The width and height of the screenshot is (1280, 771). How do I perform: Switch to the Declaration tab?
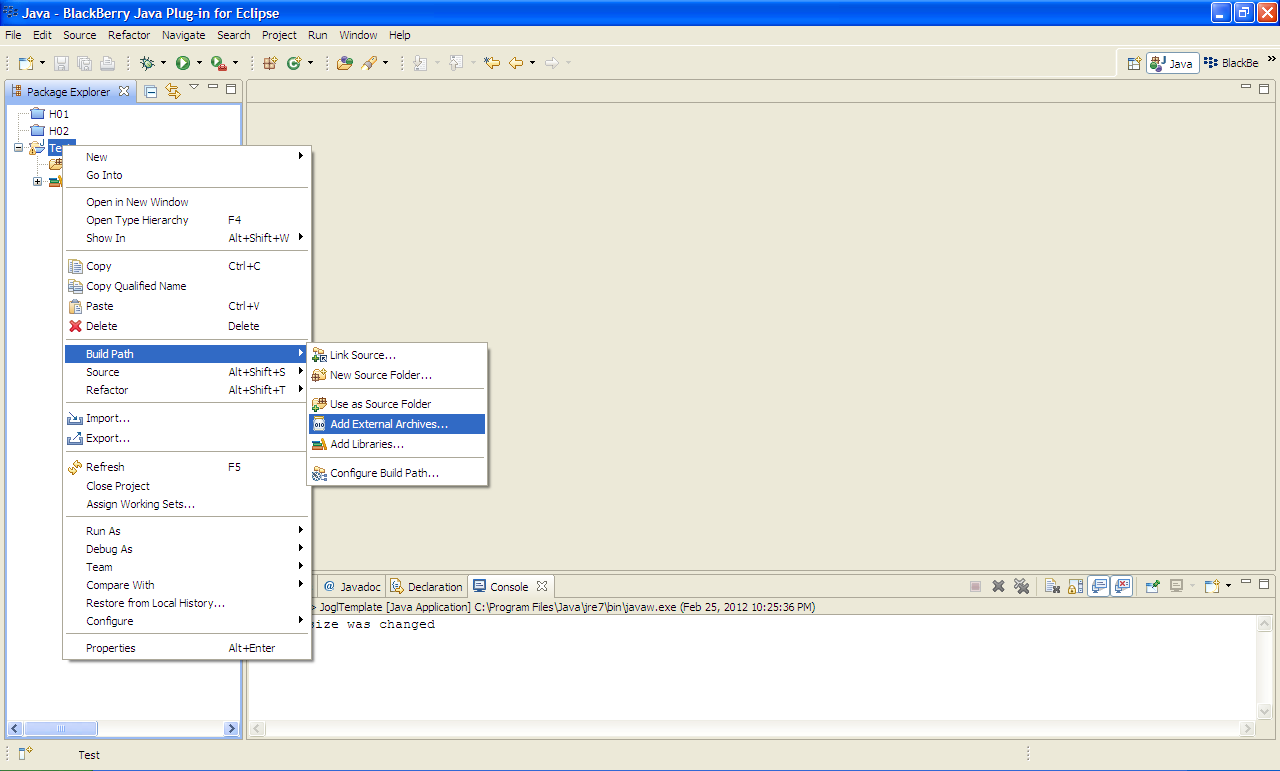tap(427, 587)
